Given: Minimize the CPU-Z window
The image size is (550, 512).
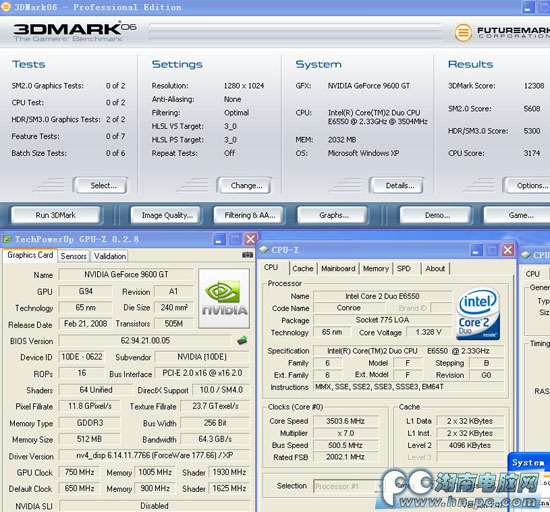Looking at the screenshot, I should 476,250.
